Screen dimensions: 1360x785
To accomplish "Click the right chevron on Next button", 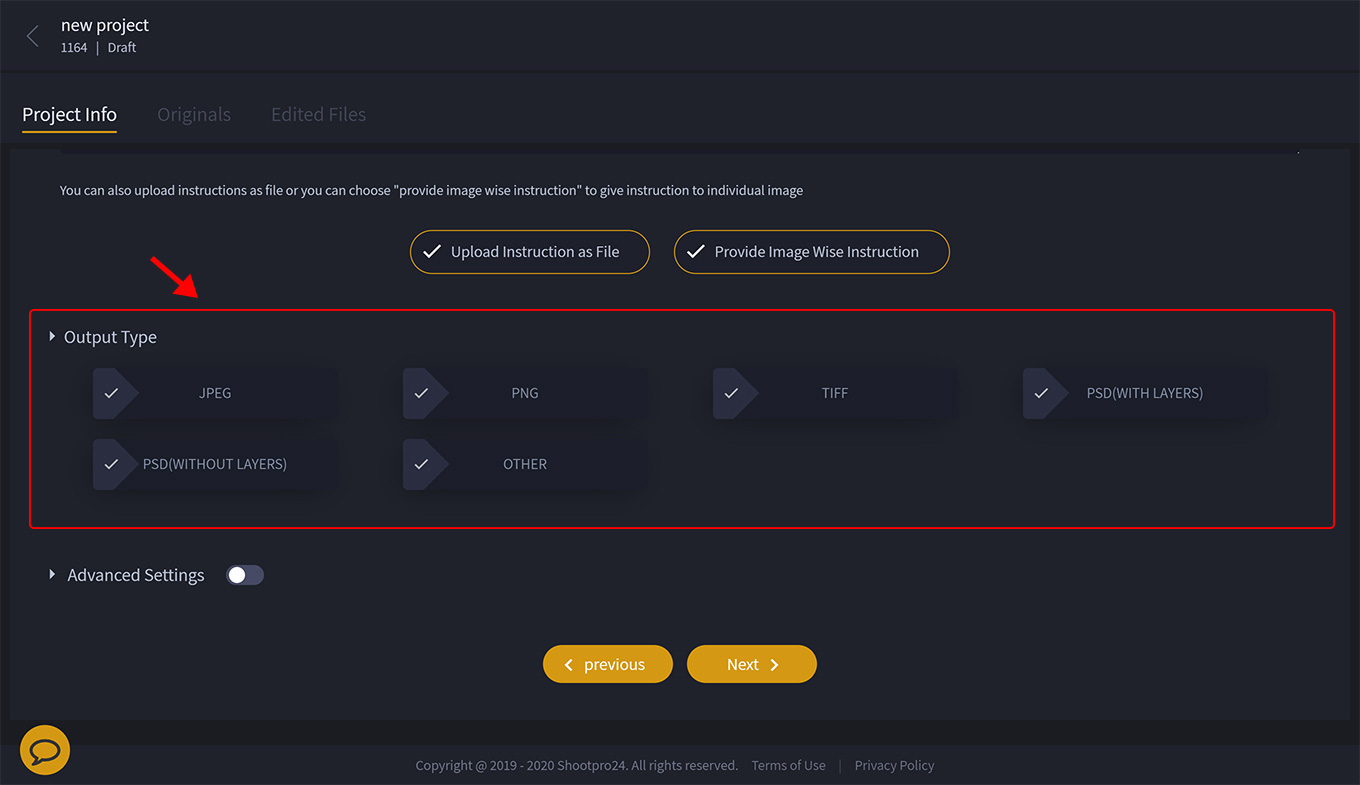I will [x=774, y=665].
